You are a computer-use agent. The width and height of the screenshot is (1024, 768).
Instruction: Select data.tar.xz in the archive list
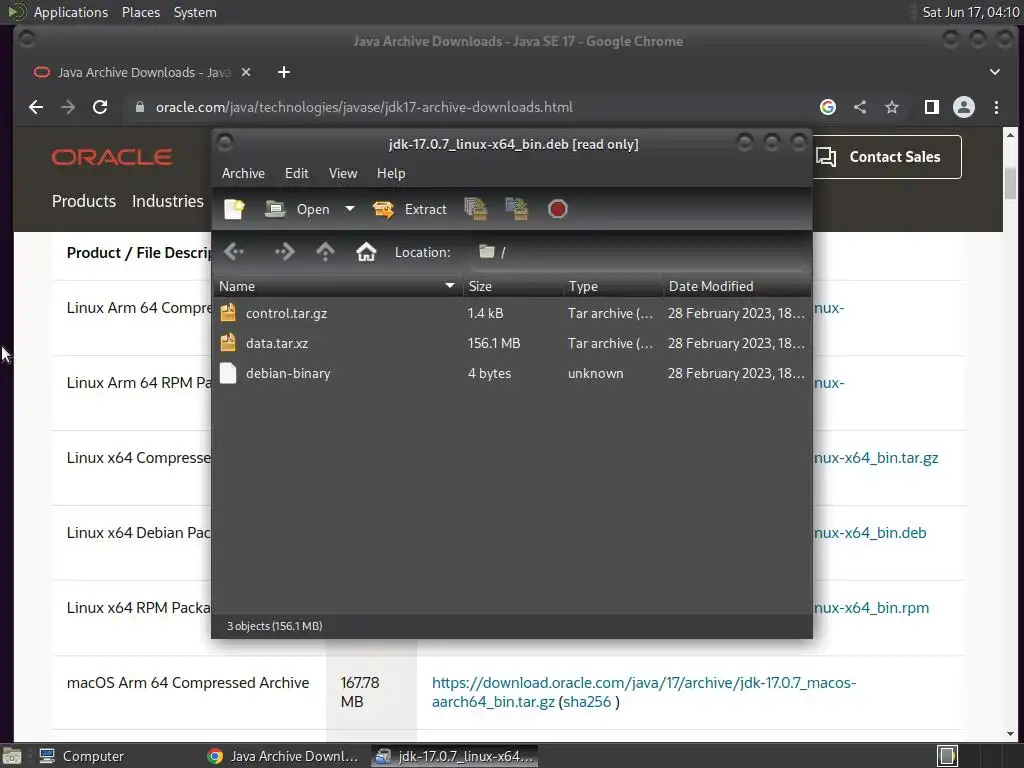click(x=512, y=344)
